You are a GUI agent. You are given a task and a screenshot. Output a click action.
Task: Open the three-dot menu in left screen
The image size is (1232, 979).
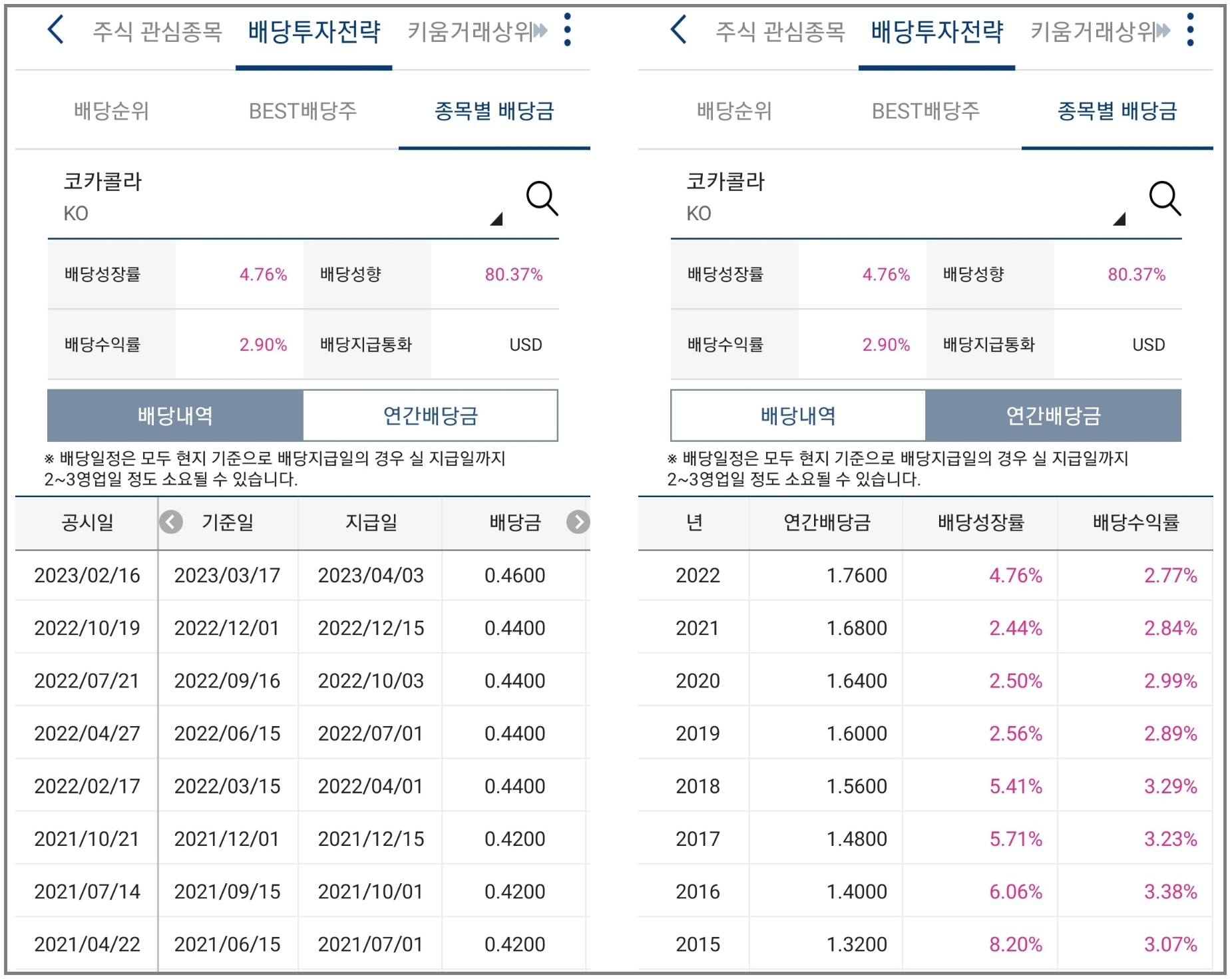click(567, 30)
